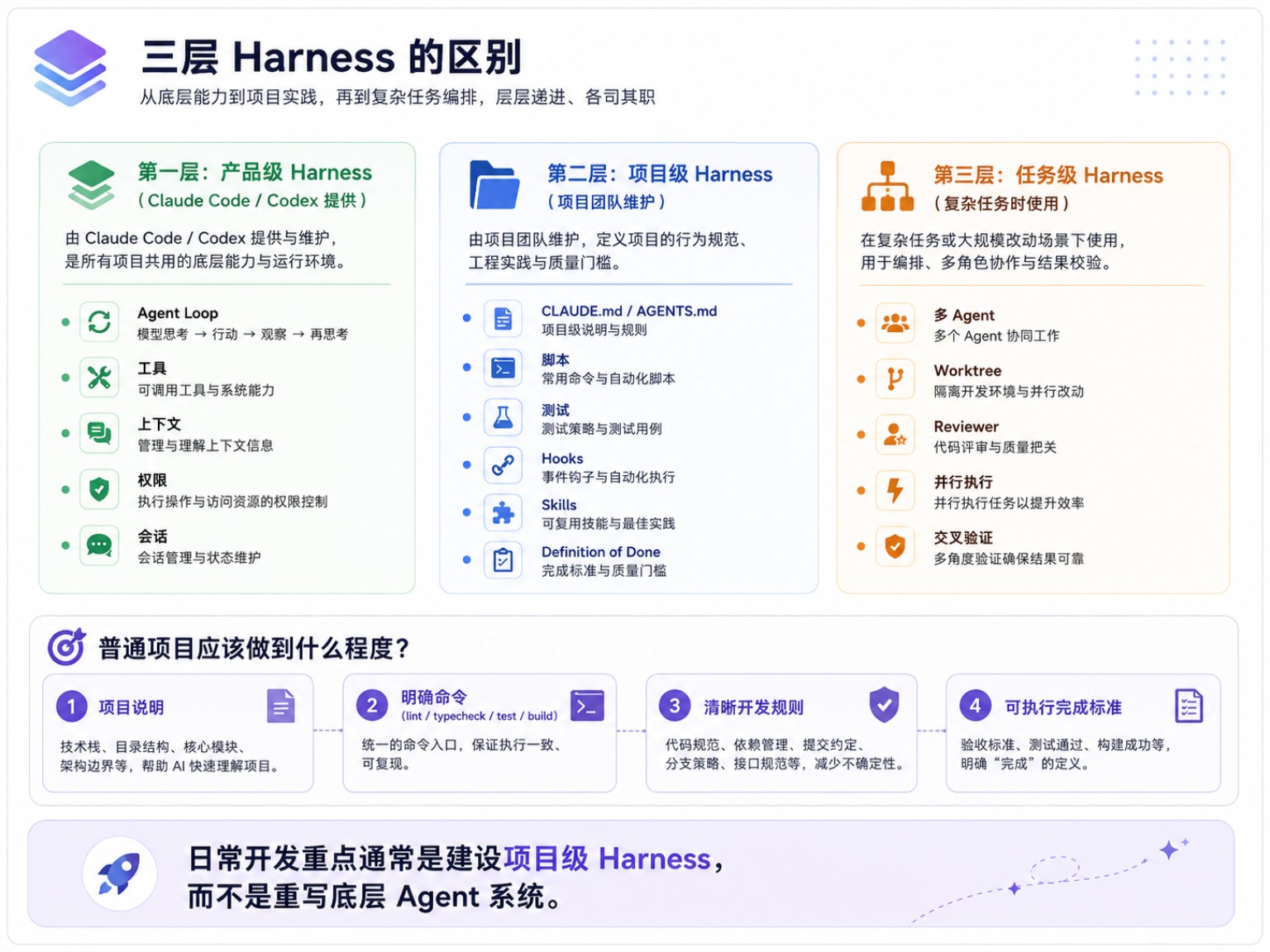Click the Worktree label
Image resolution: width=1270 pixels, height=952 pixels.
pos(967,371)
